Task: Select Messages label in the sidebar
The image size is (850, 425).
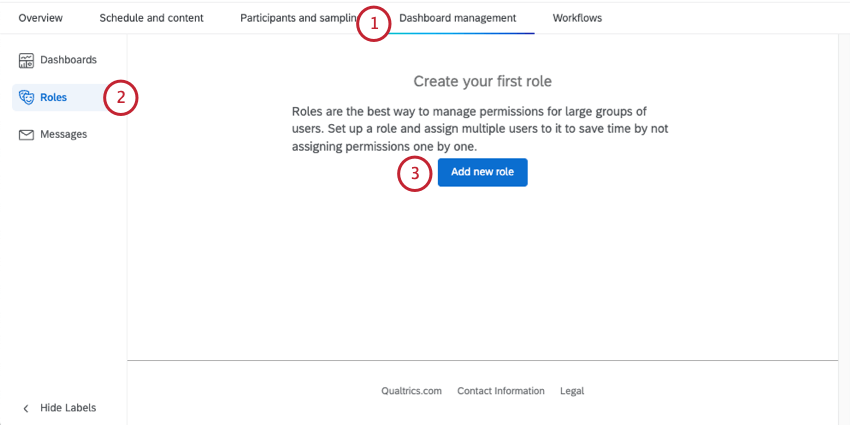Action: 63,134
